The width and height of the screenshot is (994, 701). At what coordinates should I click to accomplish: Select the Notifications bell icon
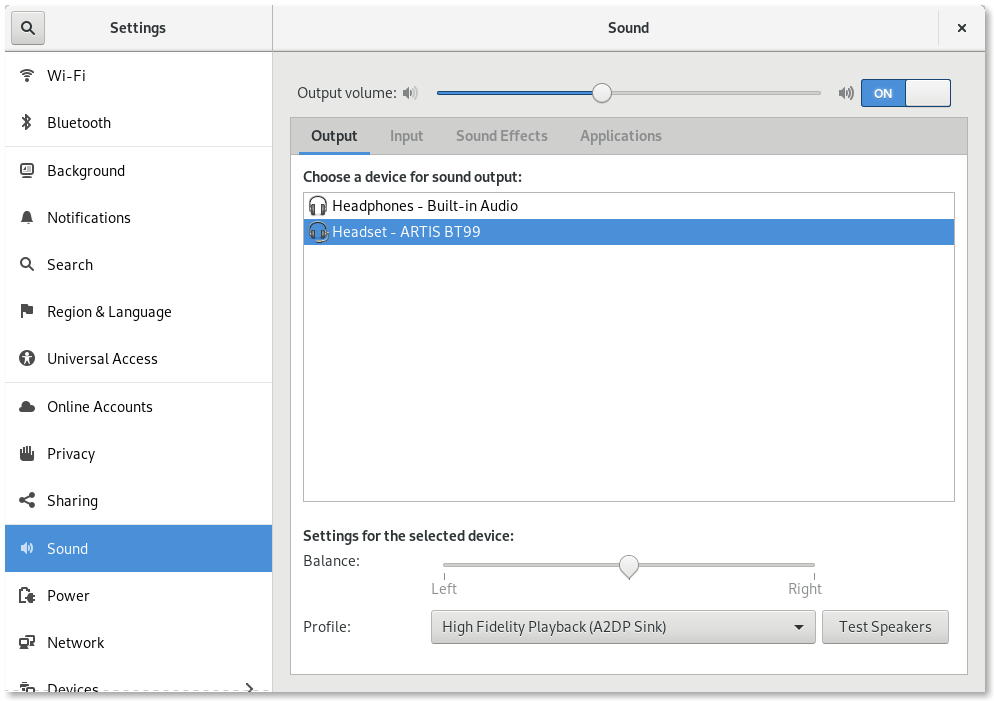[27, 217]
